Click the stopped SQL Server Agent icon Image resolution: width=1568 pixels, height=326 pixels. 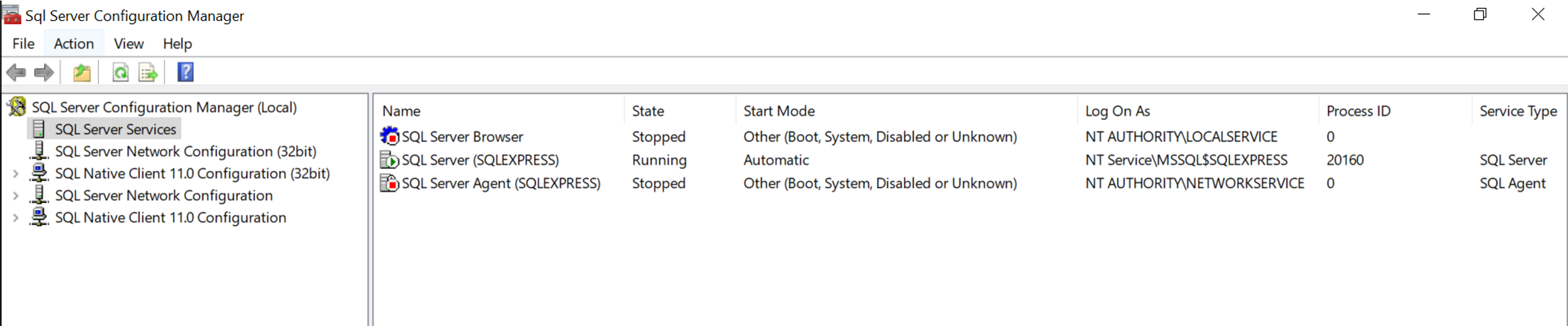pyautogui.click(x=391, y=183)
